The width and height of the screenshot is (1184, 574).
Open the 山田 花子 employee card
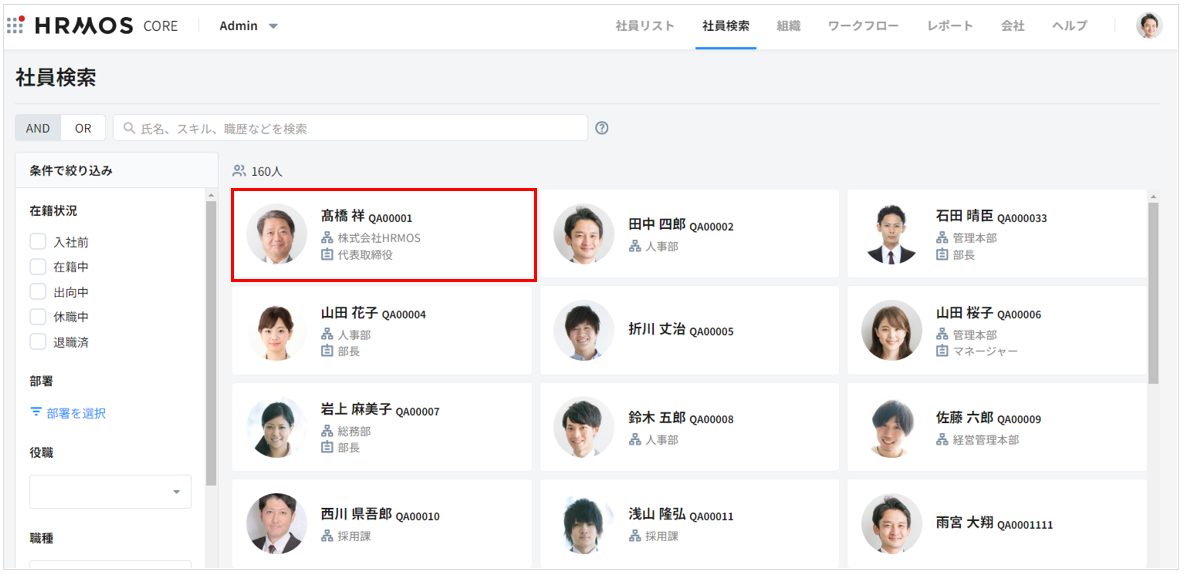coord(382,331)
